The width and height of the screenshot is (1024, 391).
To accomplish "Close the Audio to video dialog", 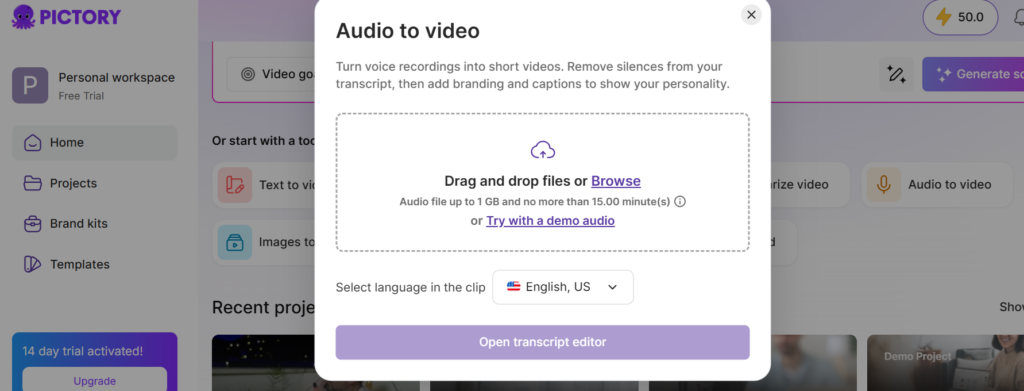I will point(751,14).
